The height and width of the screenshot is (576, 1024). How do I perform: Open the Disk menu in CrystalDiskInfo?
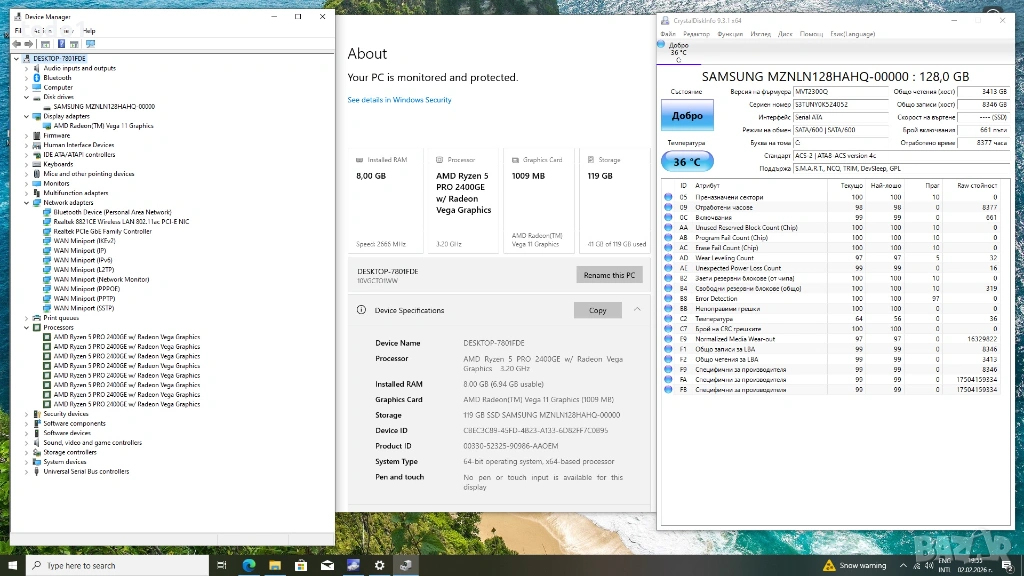point(785,34)
